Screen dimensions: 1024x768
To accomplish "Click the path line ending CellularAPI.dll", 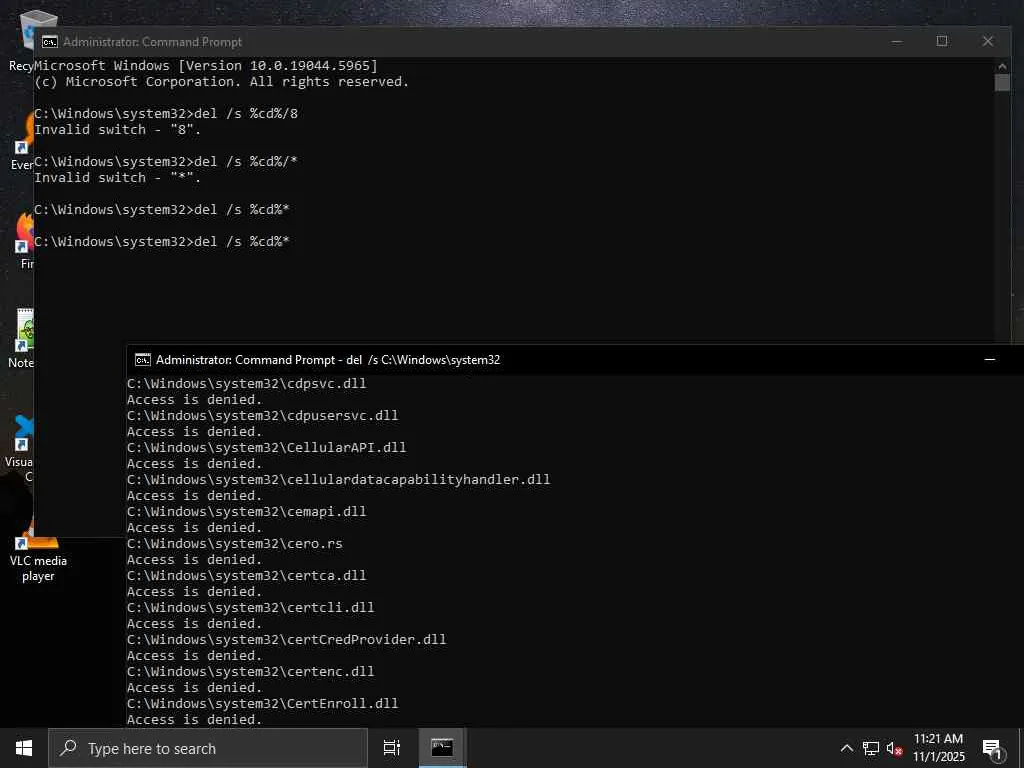I will 266,447.
